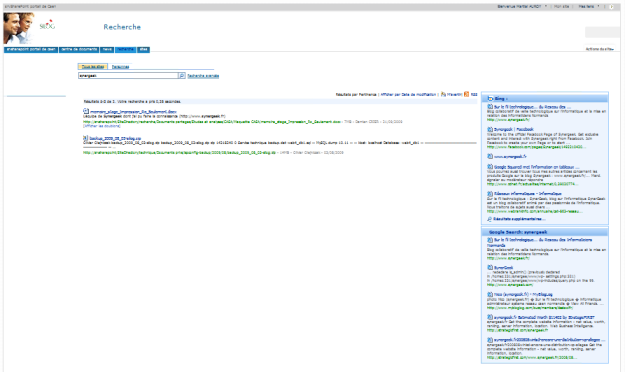Click the RSS text link
The width and height of the screenshot is (625, 372).
[x=474, y=94]
